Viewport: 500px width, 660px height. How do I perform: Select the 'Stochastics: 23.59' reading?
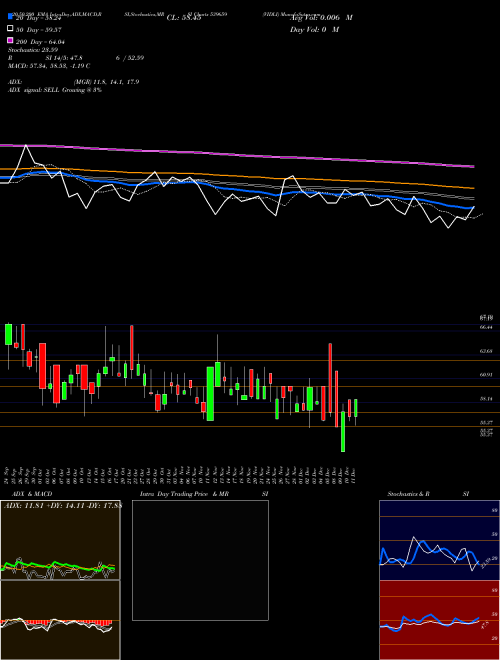click(x=33, y=50)
